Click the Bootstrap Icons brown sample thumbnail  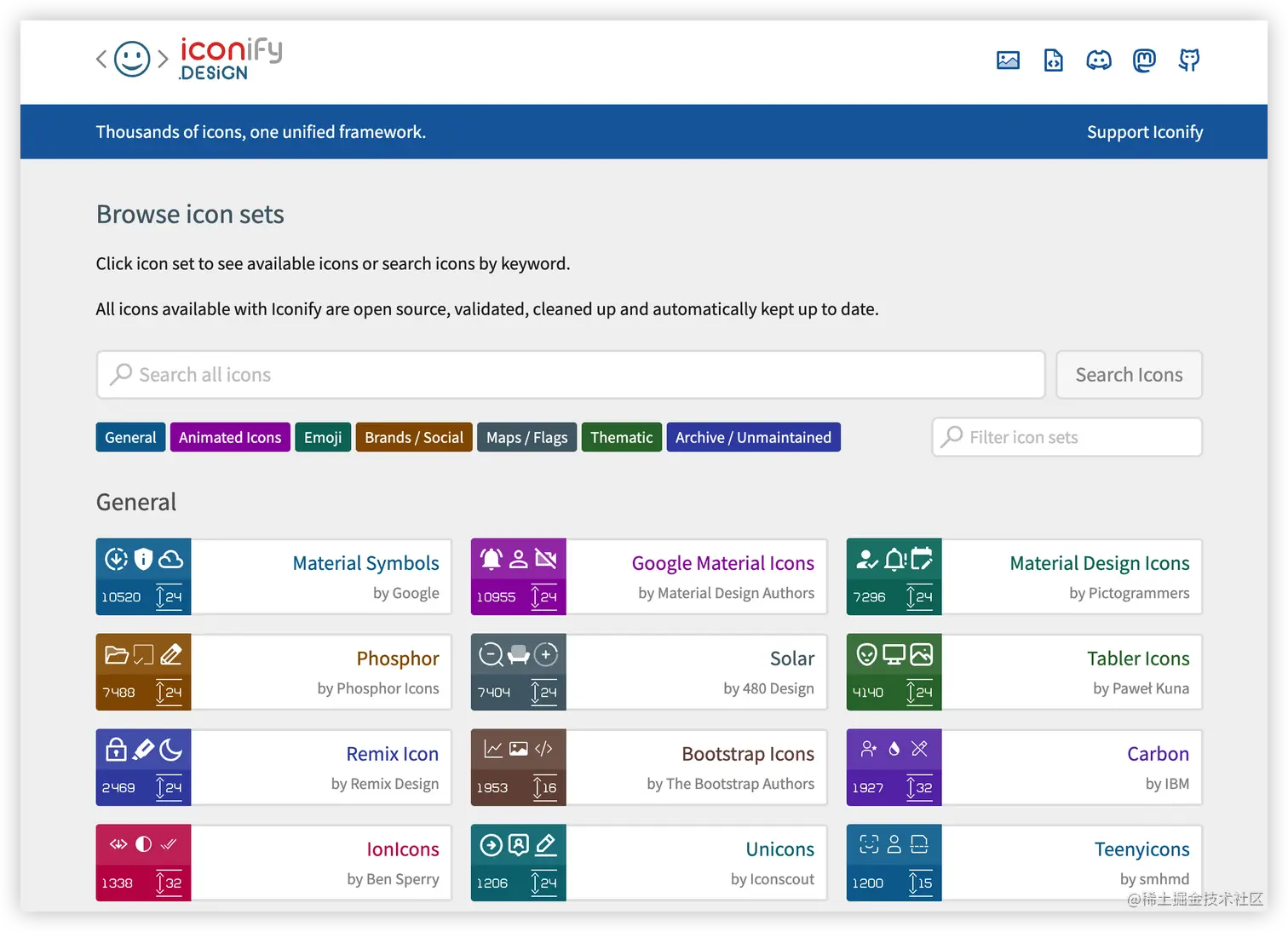(519, 768)
